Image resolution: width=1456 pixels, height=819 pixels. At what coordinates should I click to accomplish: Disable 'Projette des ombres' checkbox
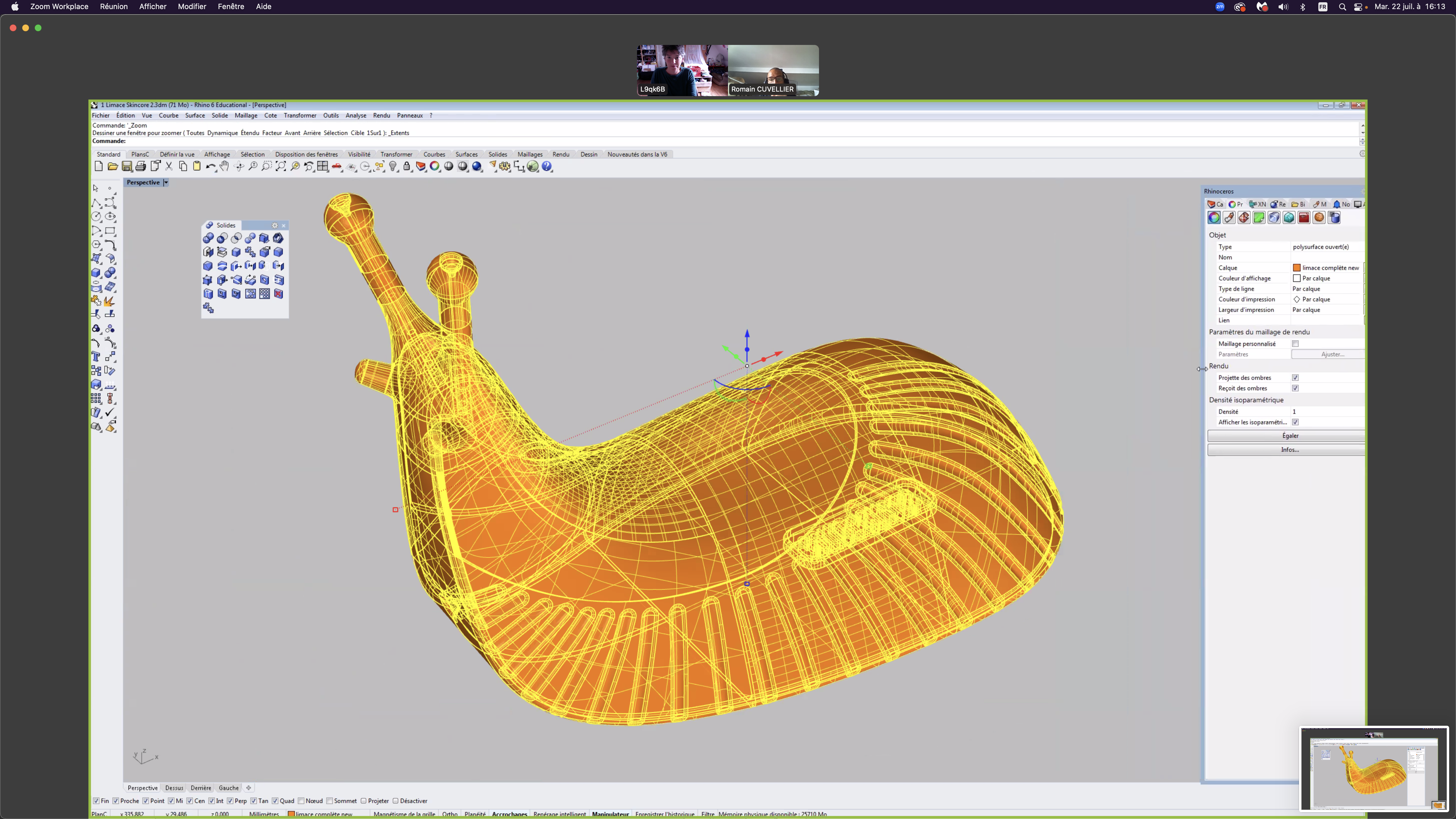coord(1295,378)
